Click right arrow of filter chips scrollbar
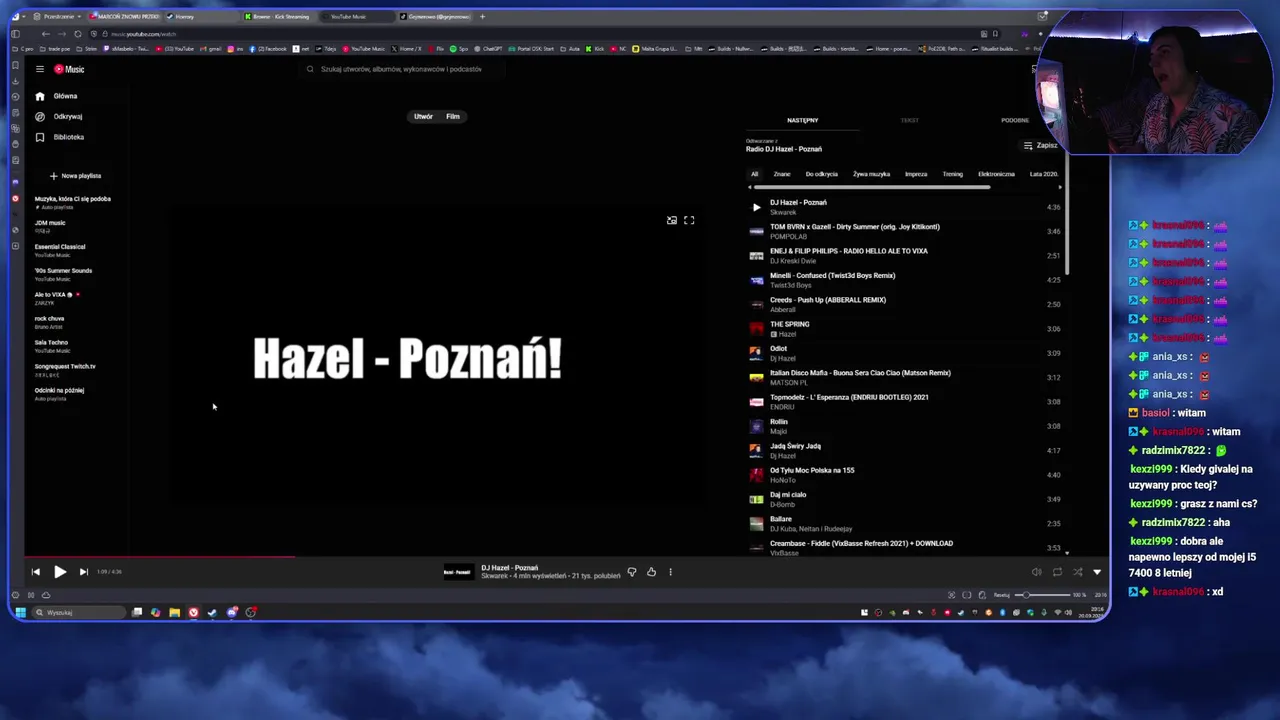The image size is (1280, 720). coord(1059,187)
